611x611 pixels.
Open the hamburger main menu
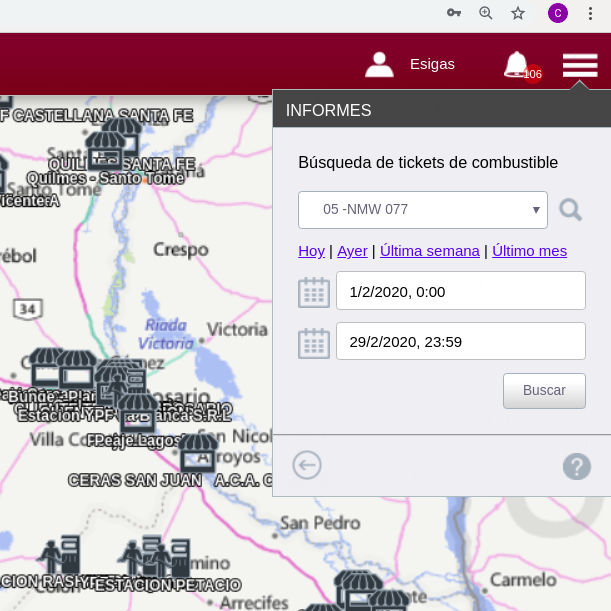(580, 65)
